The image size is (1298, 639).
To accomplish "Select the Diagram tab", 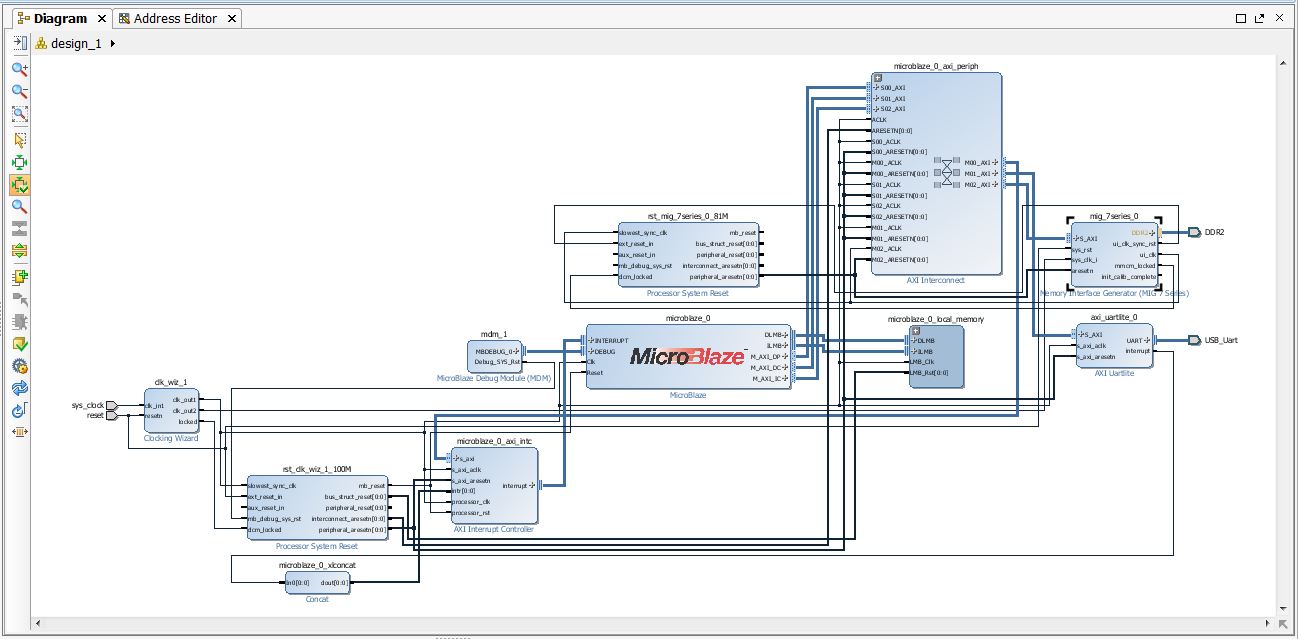I will tap(60, 18).
